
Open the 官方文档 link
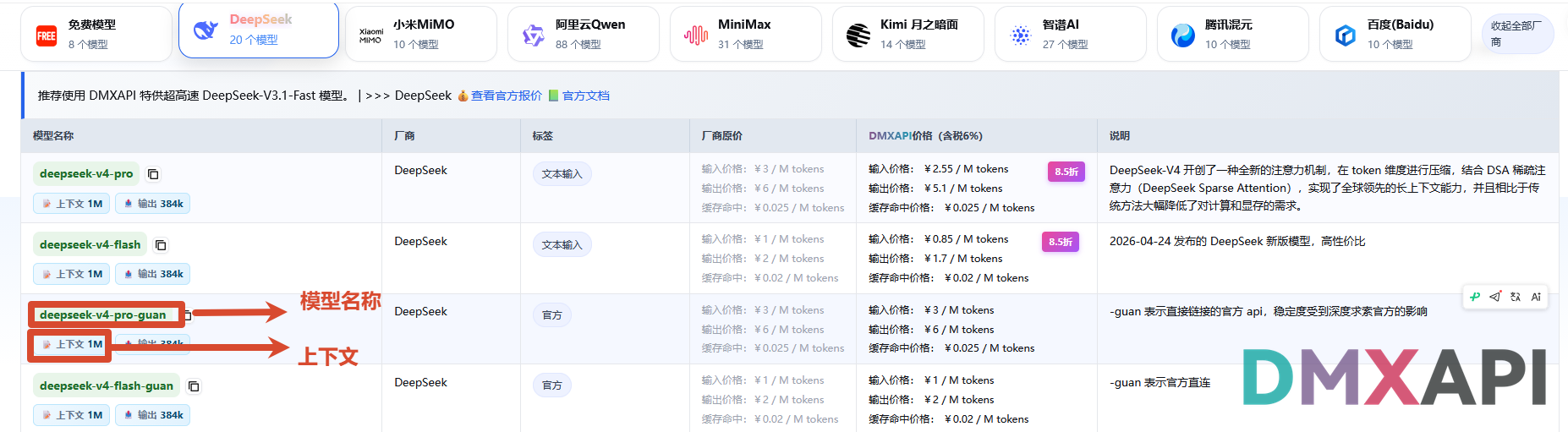(585, 96)
